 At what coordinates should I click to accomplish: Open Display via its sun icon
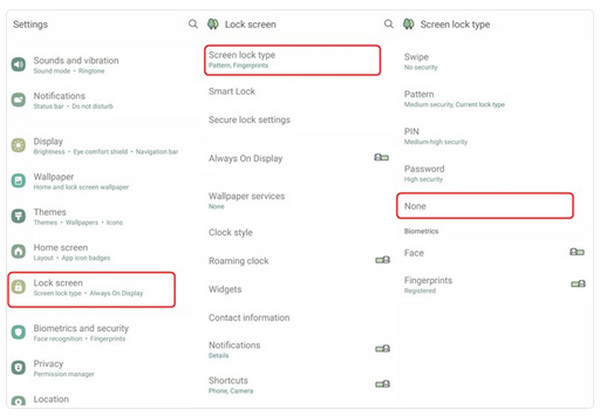[x=18, y=145]
